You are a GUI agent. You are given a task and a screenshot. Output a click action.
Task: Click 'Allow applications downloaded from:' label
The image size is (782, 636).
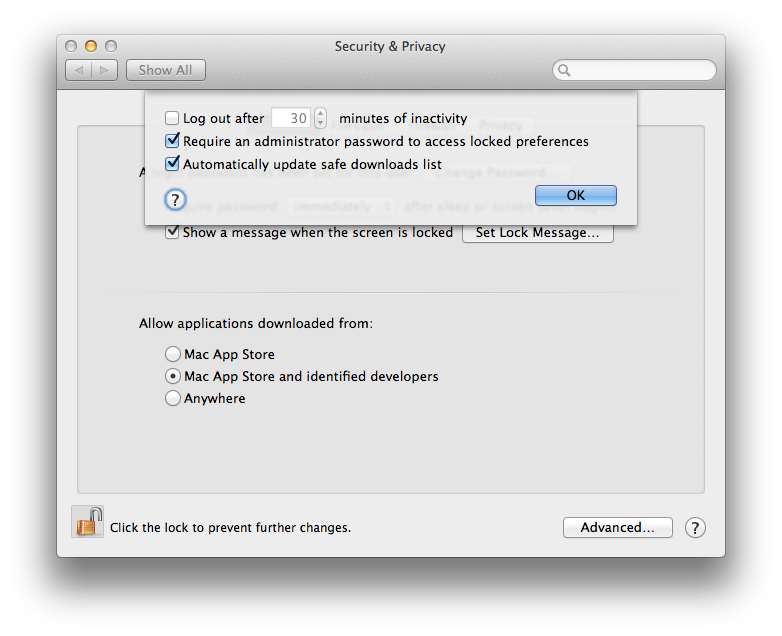coord(256,323)
